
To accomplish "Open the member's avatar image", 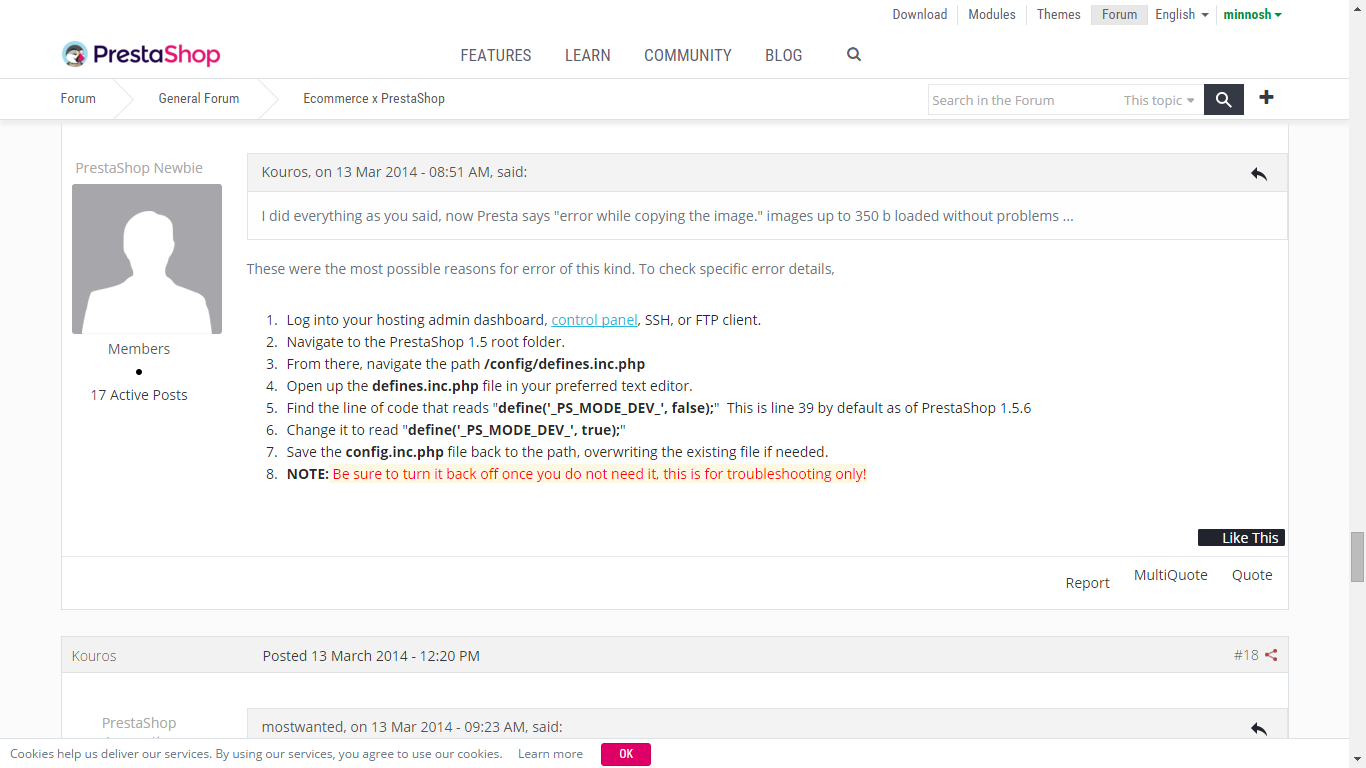I will click(x=147, y=259).
